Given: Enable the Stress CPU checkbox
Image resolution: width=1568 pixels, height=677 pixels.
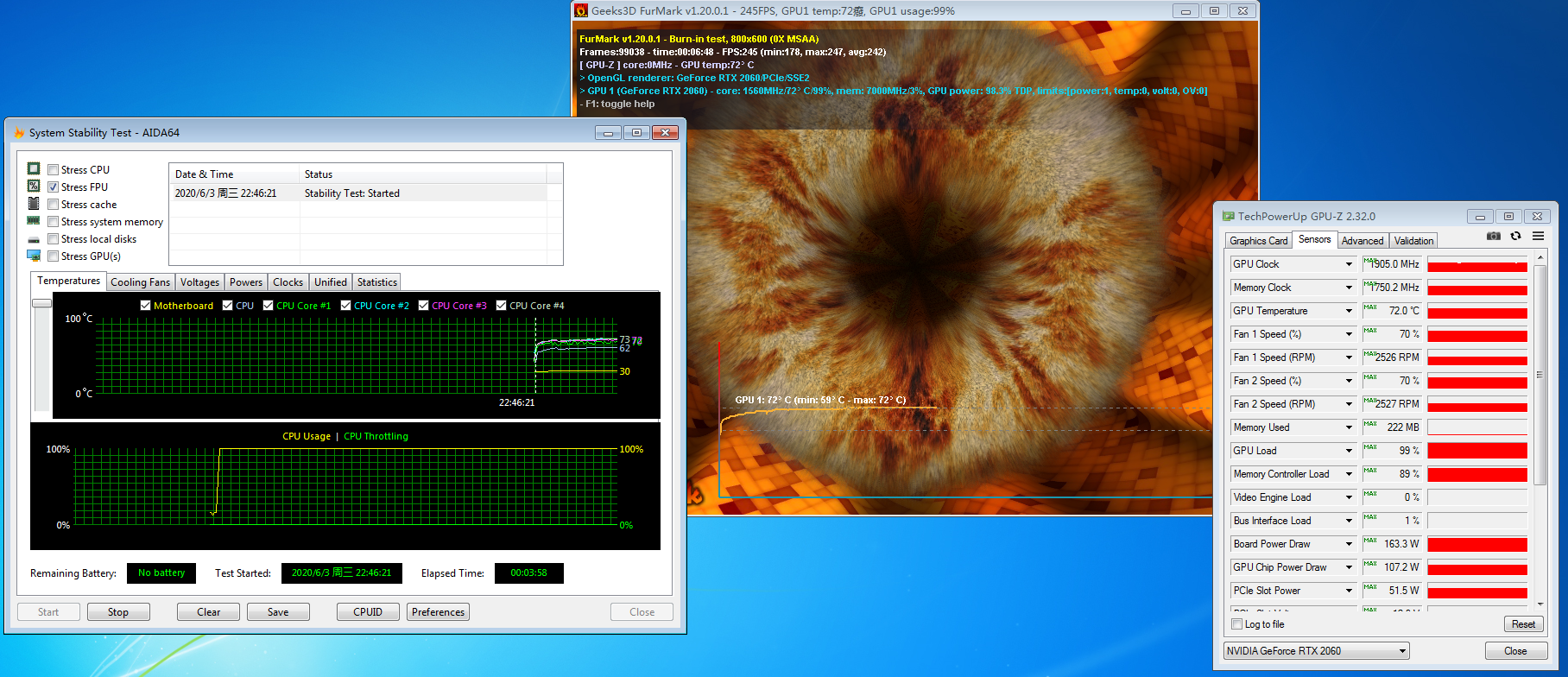Looking at the screenshot, I should click(x=54, y=170).
